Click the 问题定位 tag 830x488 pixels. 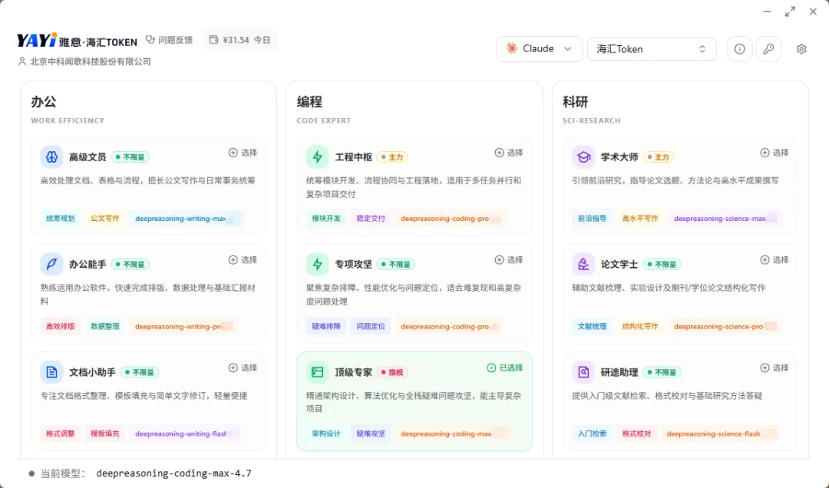click(371, 326)
